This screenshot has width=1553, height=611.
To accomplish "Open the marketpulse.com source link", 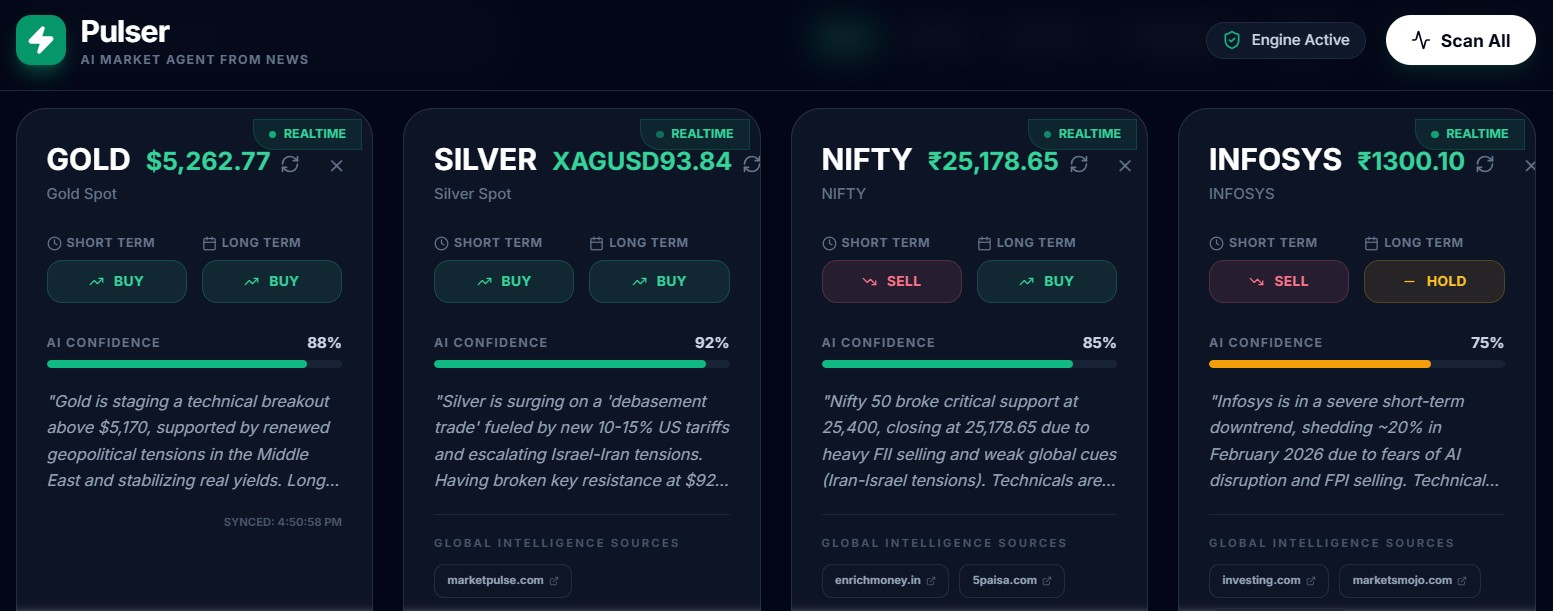I will pos(502,580).
